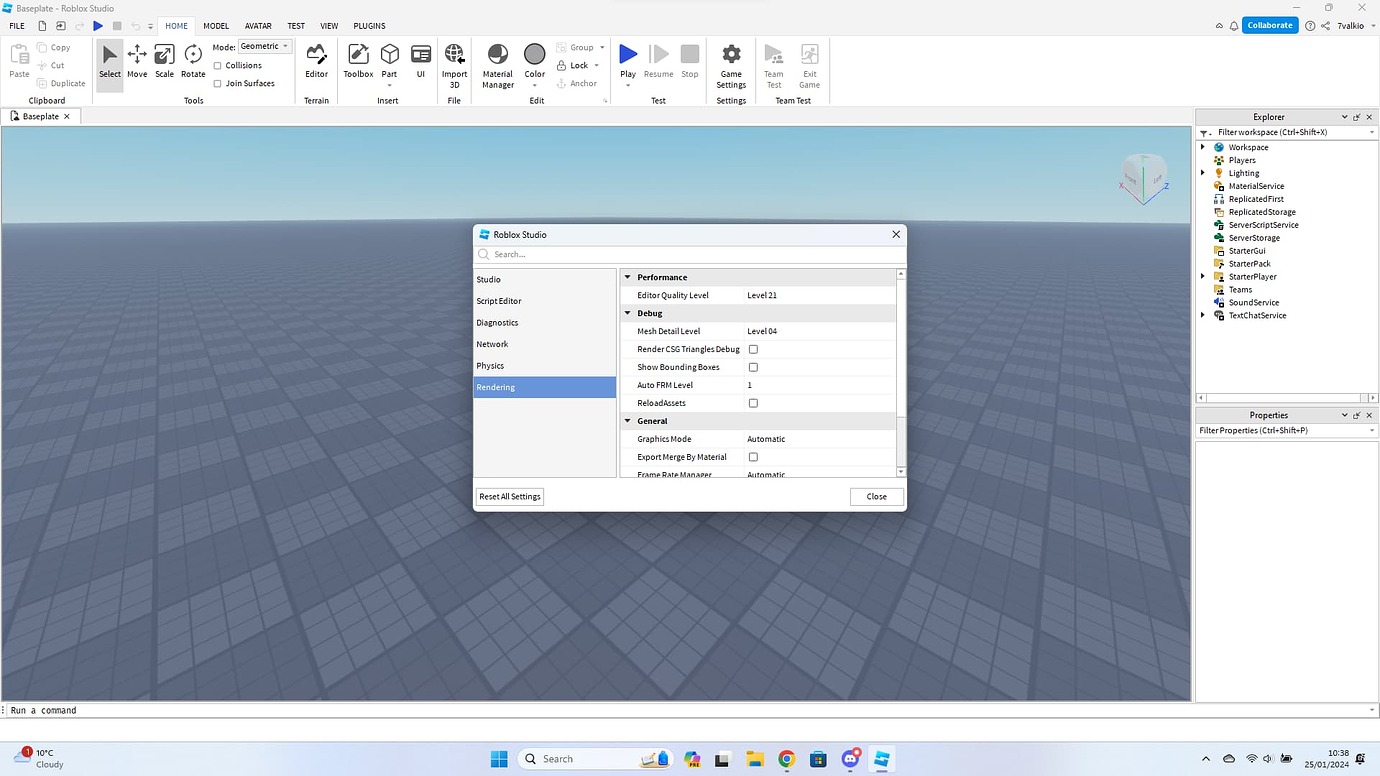Viewport: 1380px width, 776px height.
Task: Click the Reset All Settings button
Action: [x=509, y=496]
